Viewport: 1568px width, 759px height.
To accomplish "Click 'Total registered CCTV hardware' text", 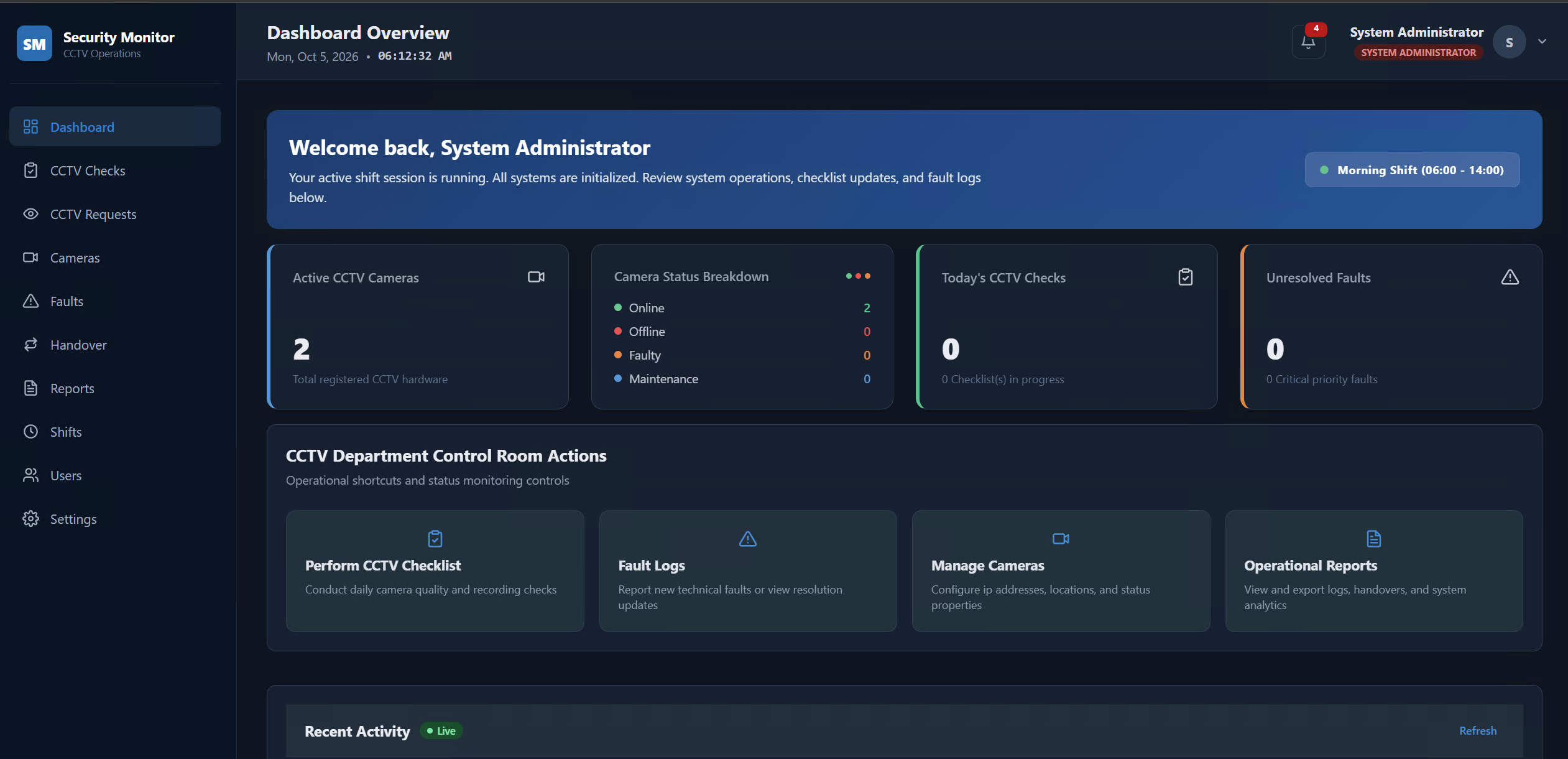I will (370, 379).
